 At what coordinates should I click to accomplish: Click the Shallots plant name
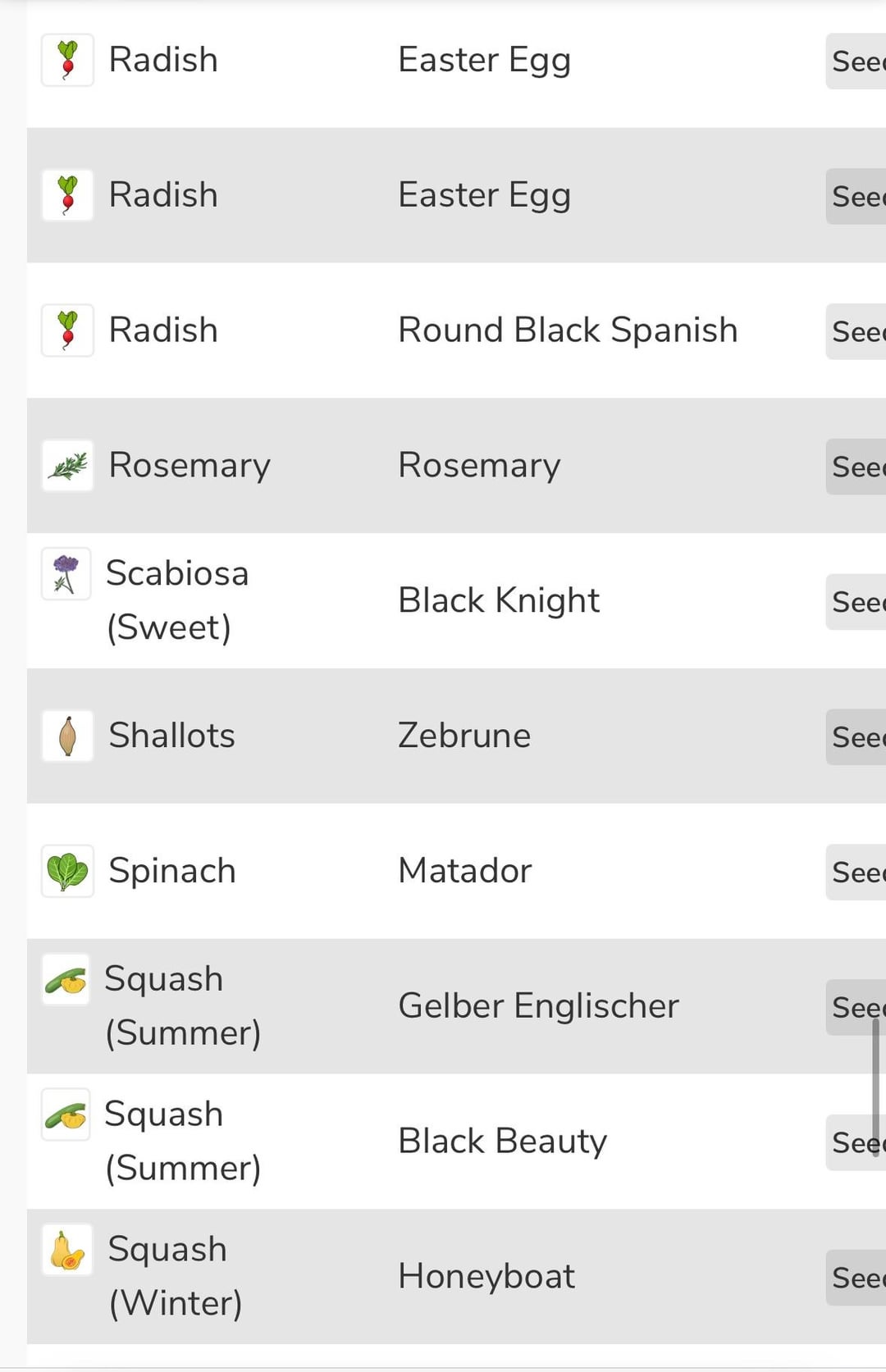(x=172, y=736)
